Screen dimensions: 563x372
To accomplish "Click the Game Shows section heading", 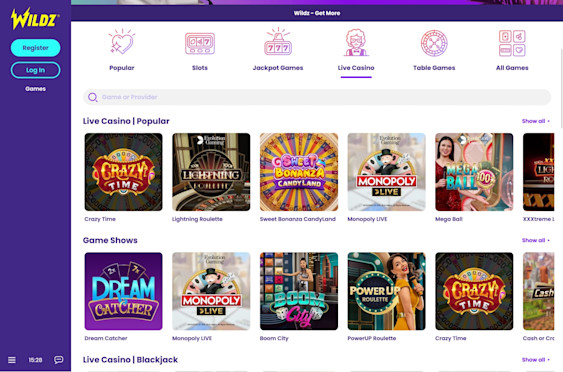I will [110, 240].
